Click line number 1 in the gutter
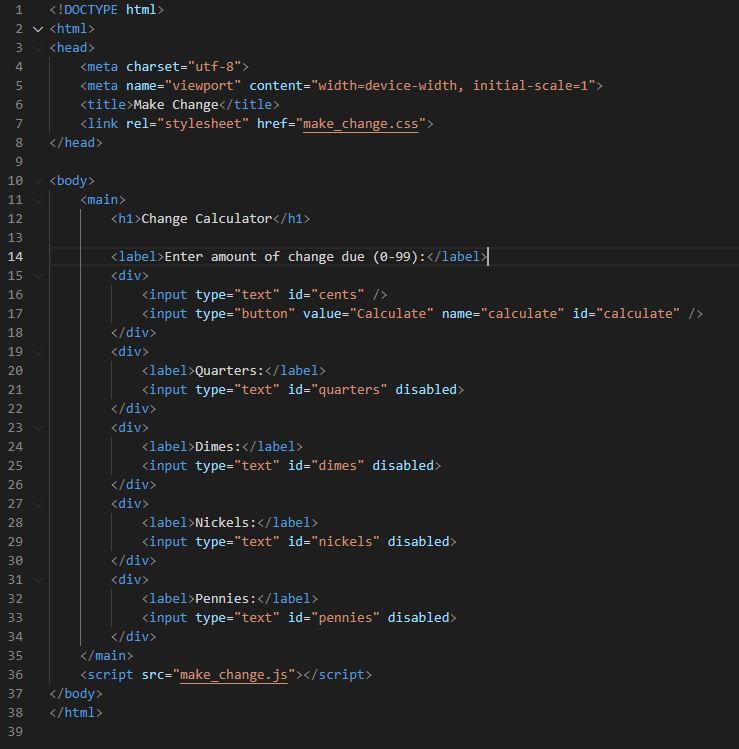Screen dimensions: 739x749 pos(19,10)
